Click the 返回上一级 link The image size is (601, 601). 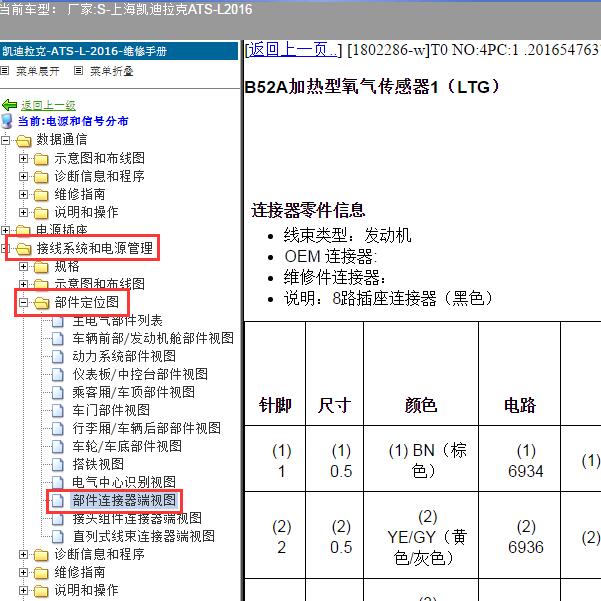(48, 105)
